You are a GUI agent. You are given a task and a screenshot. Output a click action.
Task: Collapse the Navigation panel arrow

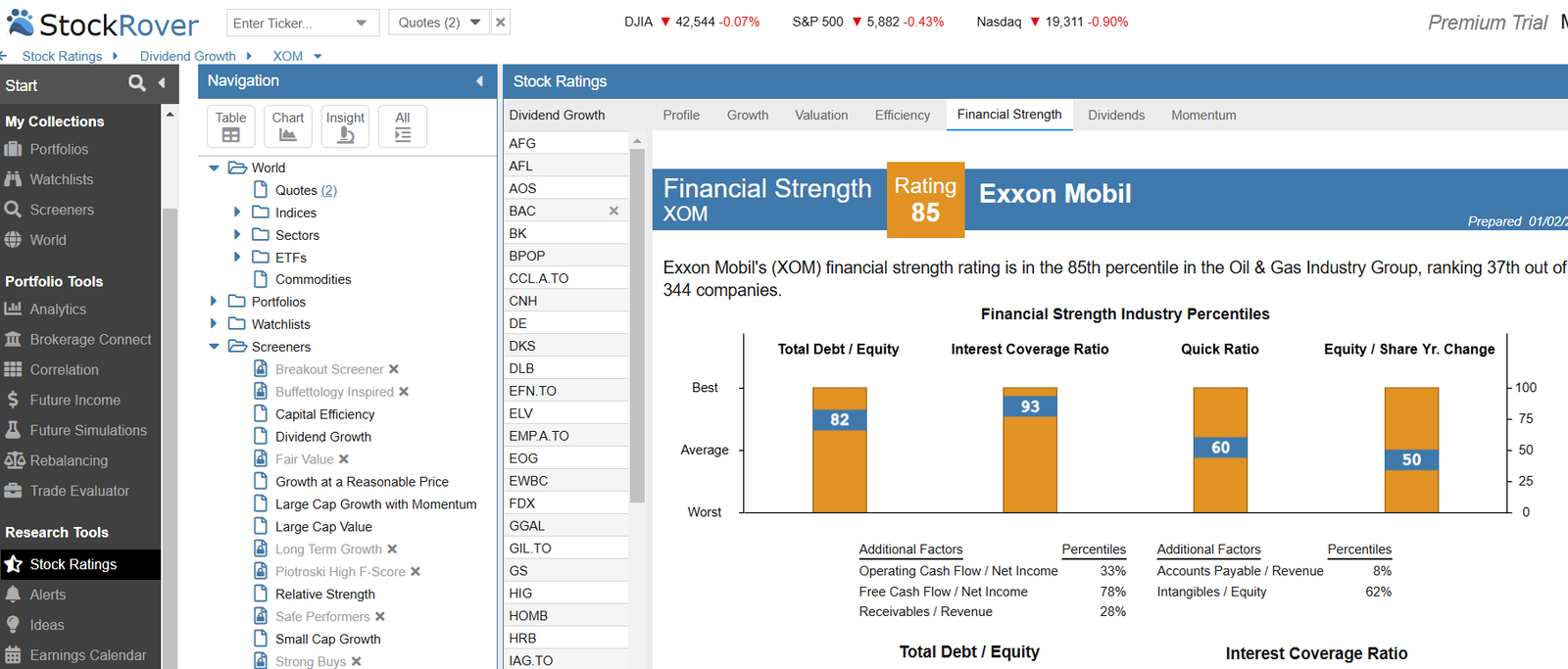tap(479, 81)
